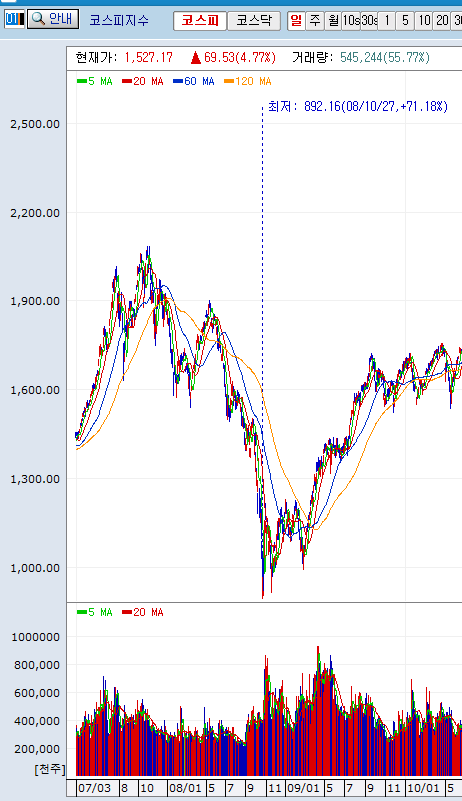Select the 10s tick interval button
The image size is (462, 801).
pos(351,21)
